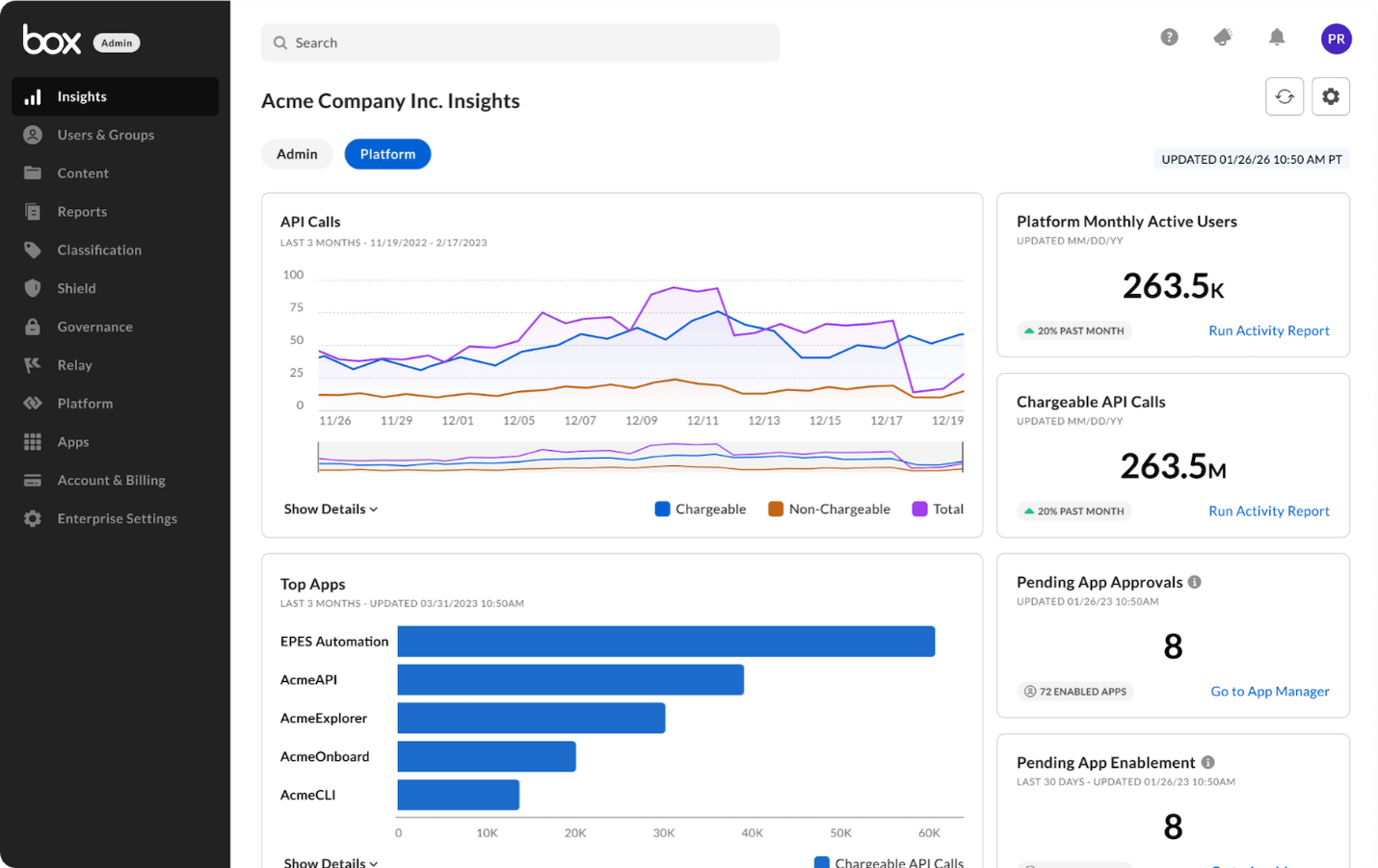This screenshot has height=868, width=1378.
Task: Hide the Non-Chargeable line on the chart
Action: (829, 509)
